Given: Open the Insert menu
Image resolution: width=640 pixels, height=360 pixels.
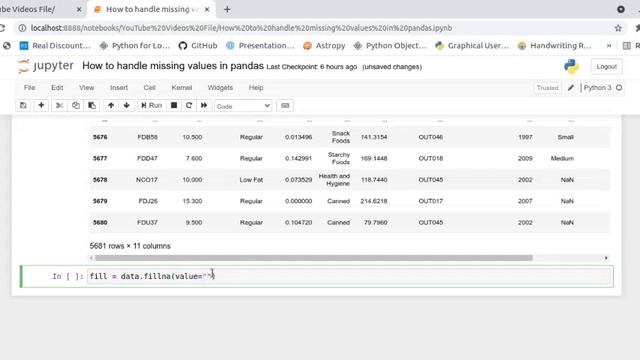Looking at the screenshot, I should (119, 88).
